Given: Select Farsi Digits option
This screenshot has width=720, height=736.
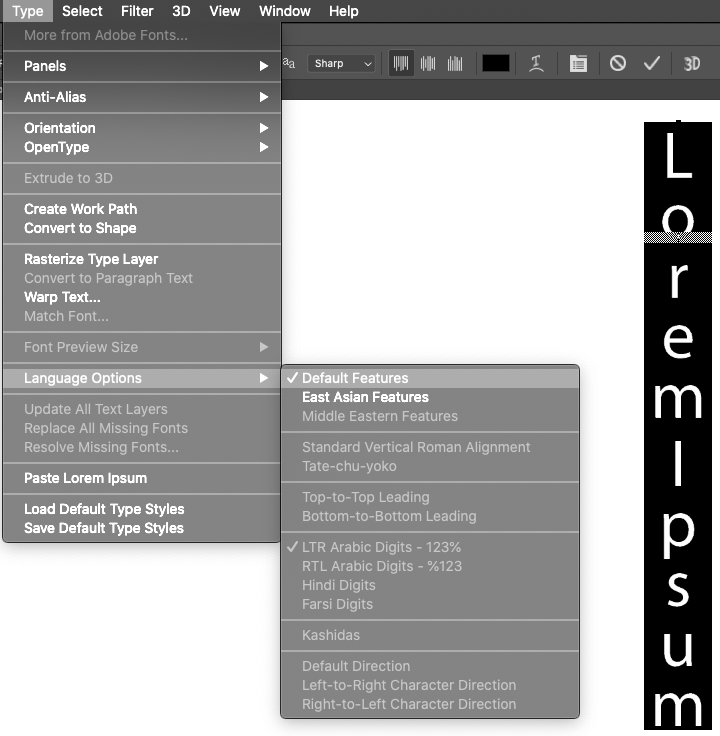Looking at the screenshot, I should coord(430,604).
